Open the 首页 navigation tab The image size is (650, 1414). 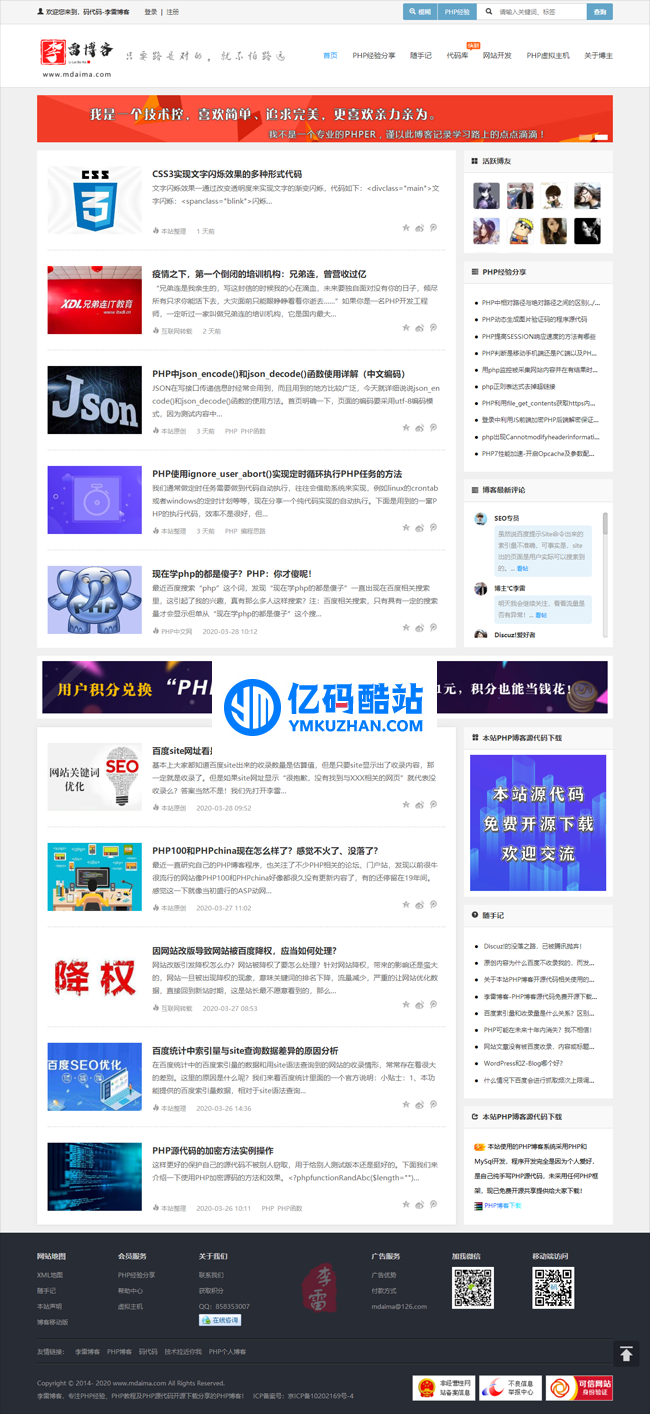(x=330, y=55)
